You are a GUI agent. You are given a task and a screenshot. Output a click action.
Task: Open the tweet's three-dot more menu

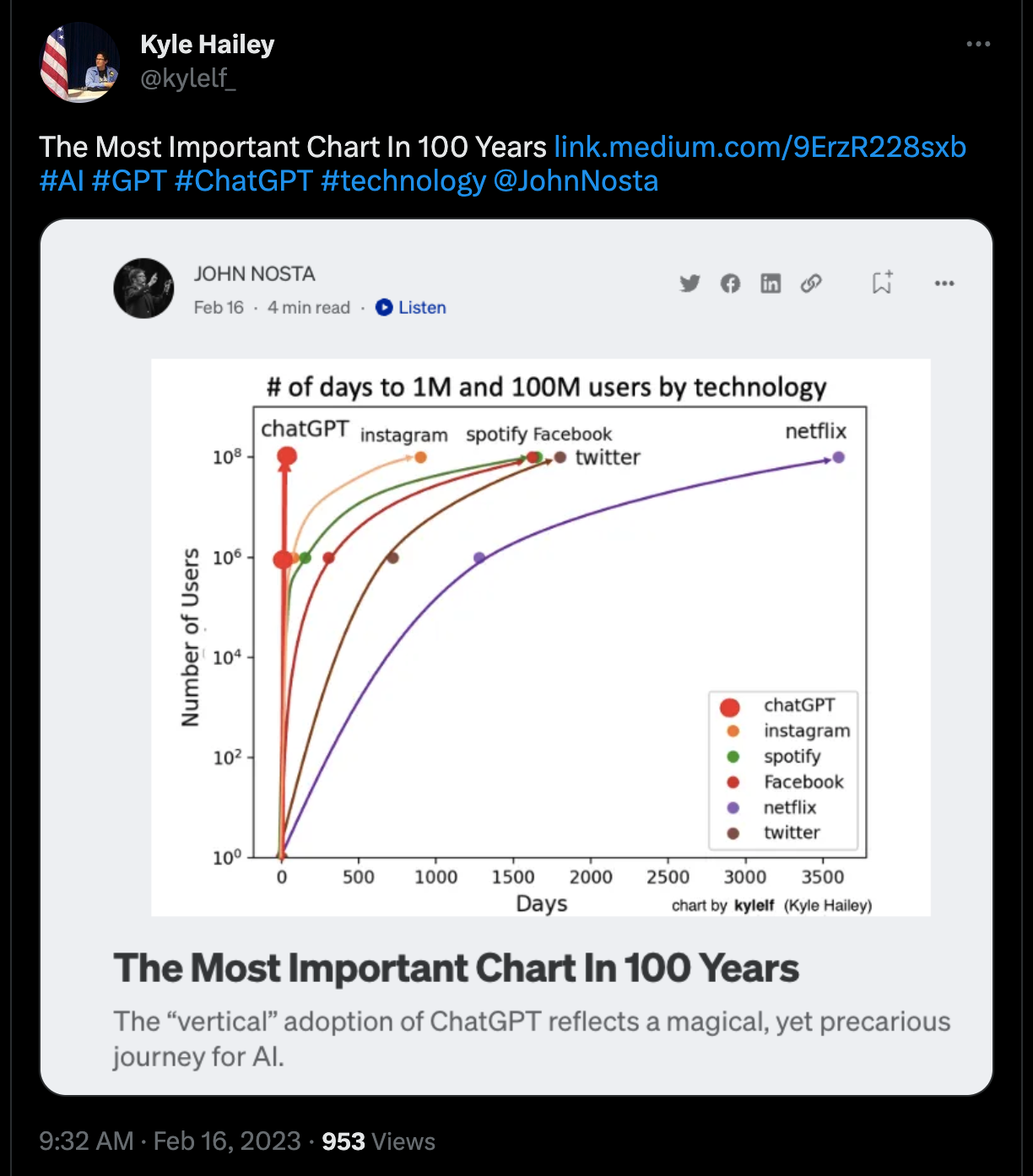978,44
